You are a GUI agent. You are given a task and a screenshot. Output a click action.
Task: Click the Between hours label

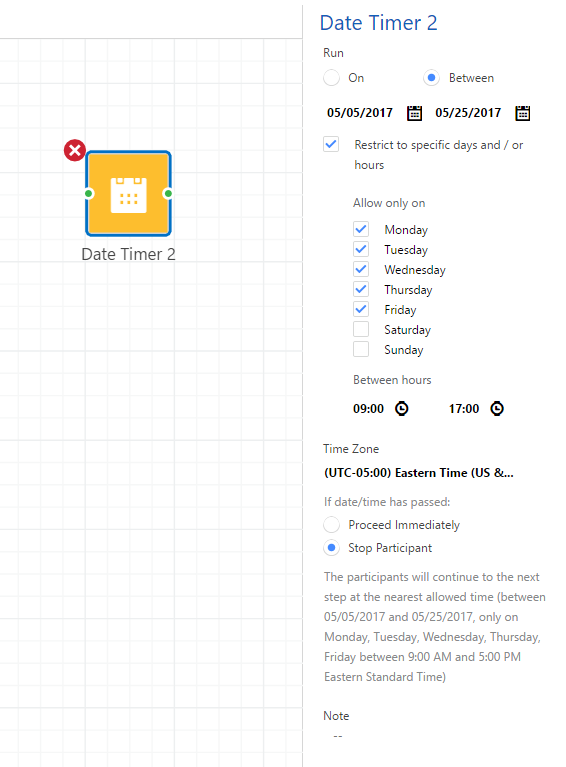point(392,380)
